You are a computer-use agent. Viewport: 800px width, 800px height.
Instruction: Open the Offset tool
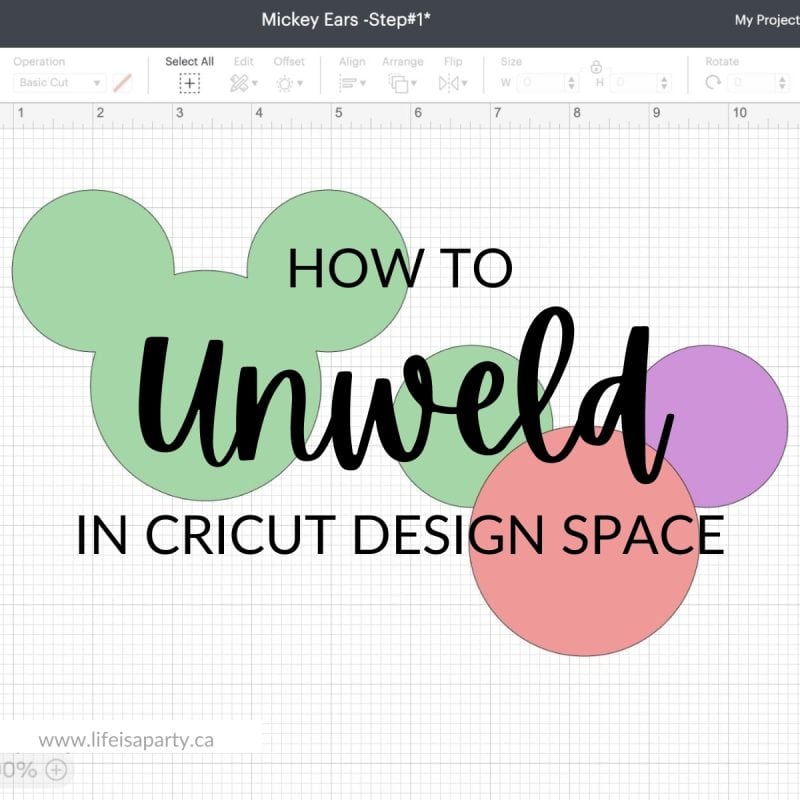point(283,82)
